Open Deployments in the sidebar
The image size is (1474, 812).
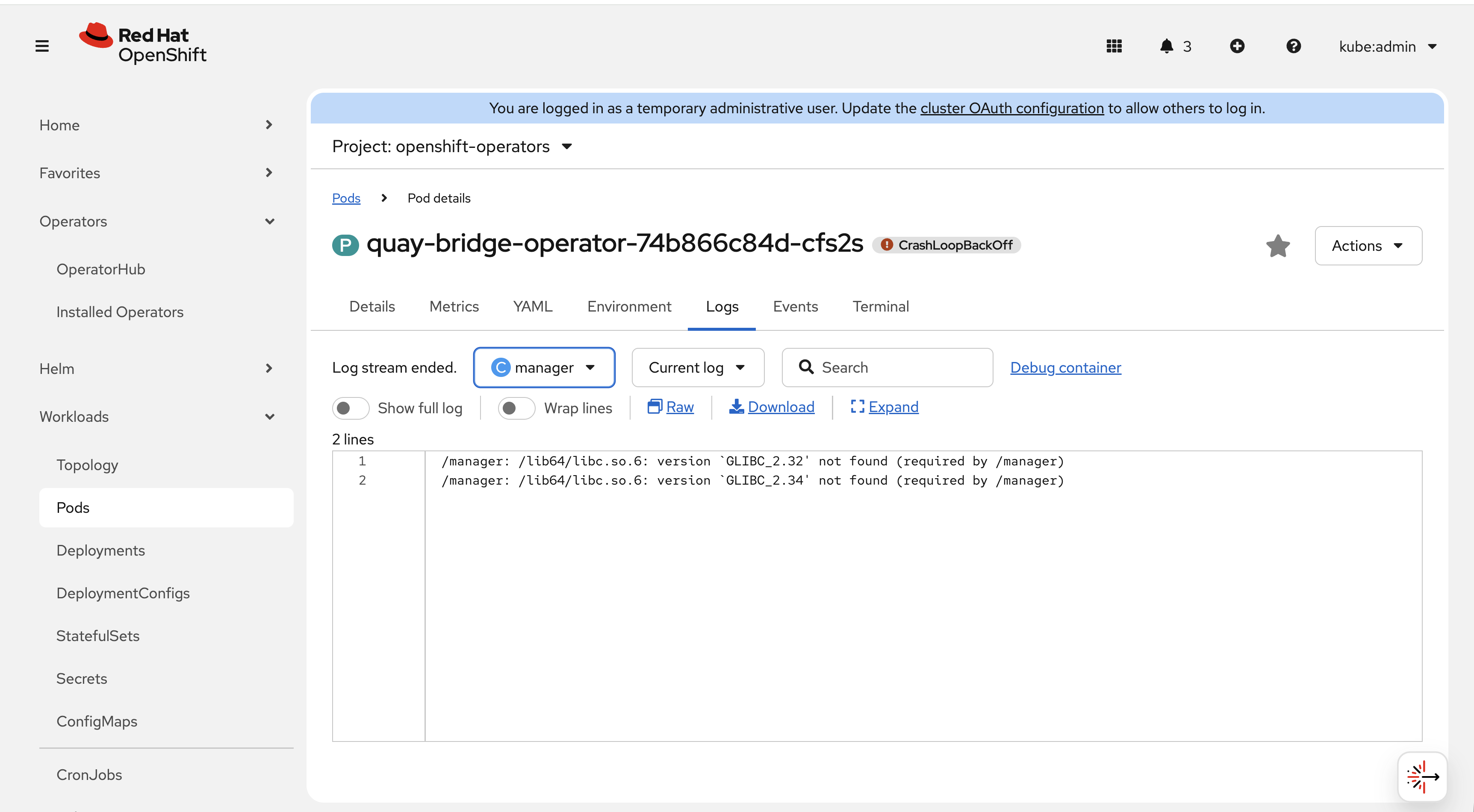pyautogui.click(x=101, y=550)
